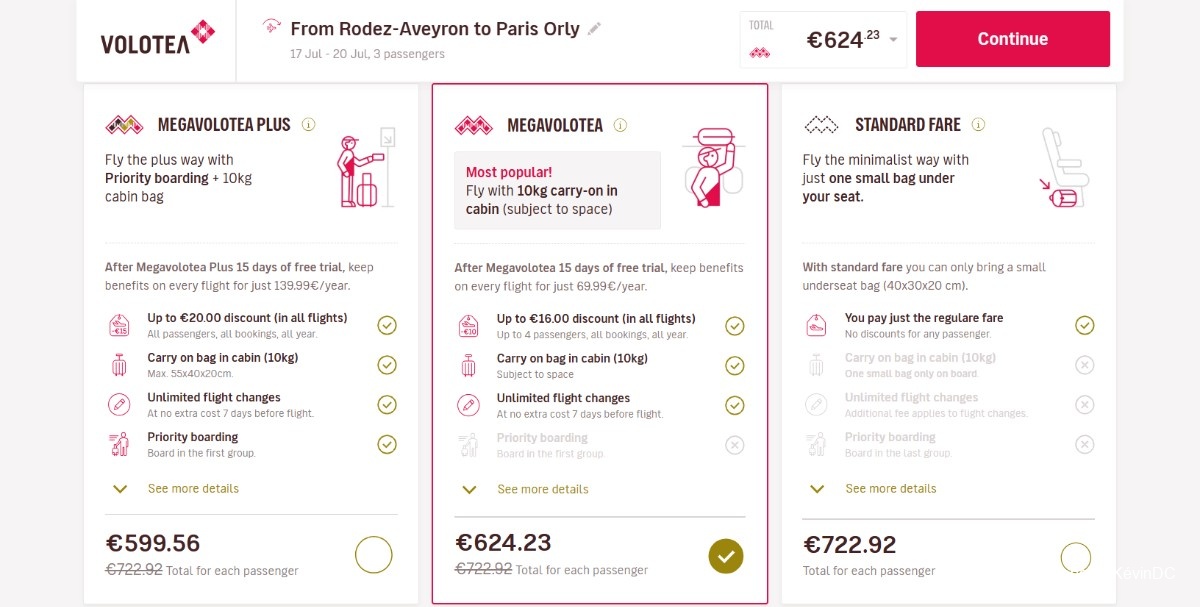This screenshot has width=1200, height=607.
Task: Click the Megavolotea carry-on suitcase icon
Action: click(468, 365)
